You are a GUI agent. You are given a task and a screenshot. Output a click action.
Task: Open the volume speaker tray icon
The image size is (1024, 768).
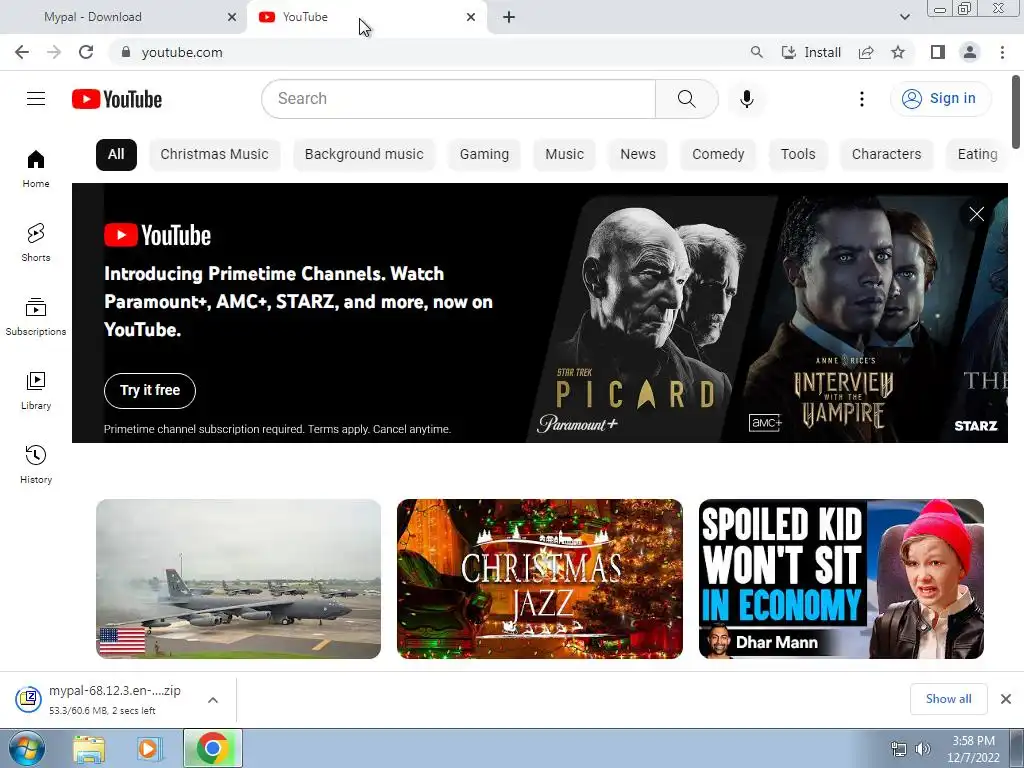(x=922, y=749)
